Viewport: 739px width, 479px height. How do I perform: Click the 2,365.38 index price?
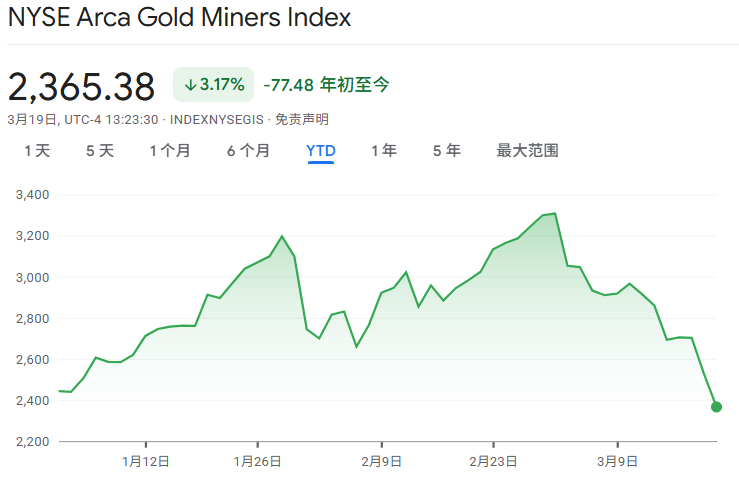82,86
